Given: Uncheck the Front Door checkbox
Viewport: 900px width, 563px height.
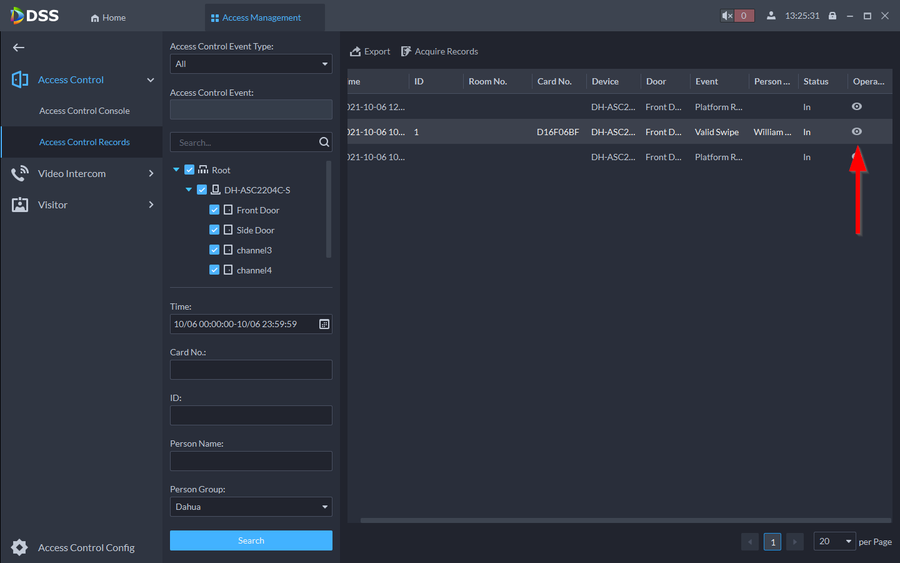Looking at the screenshot, I should coord(215,210).
